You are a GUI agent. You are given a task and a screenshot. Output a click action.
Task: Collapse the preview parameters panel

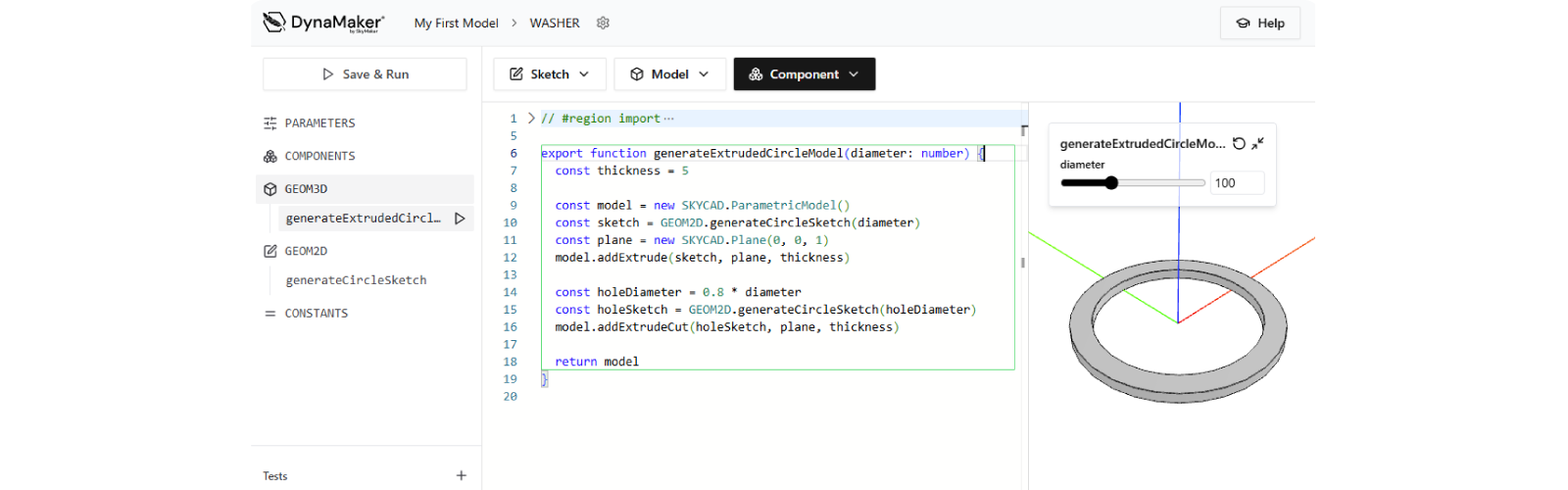coord(1258,143)
